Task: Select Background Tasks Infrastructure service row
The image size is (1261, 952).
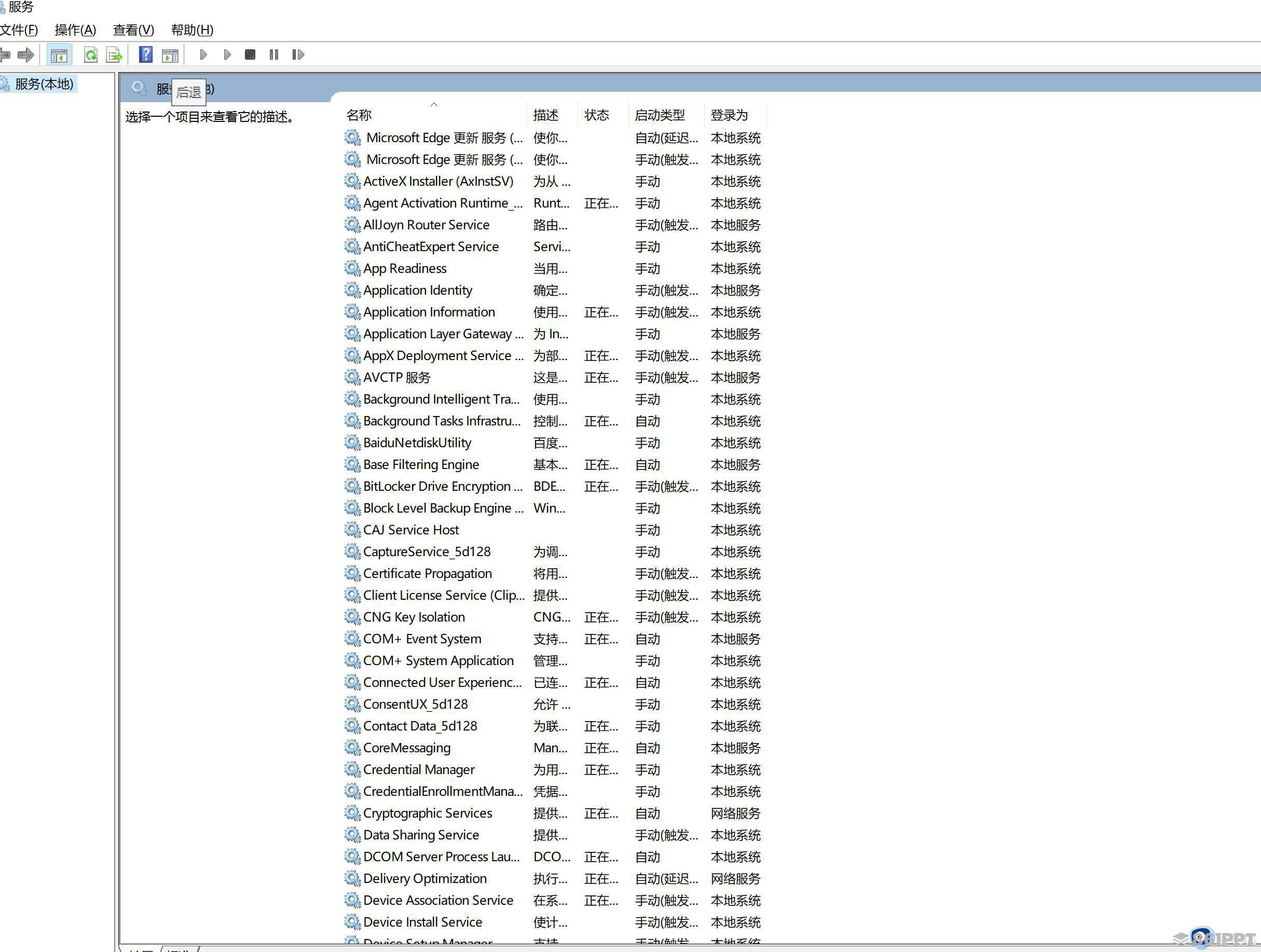Action: tap(554, 421)
